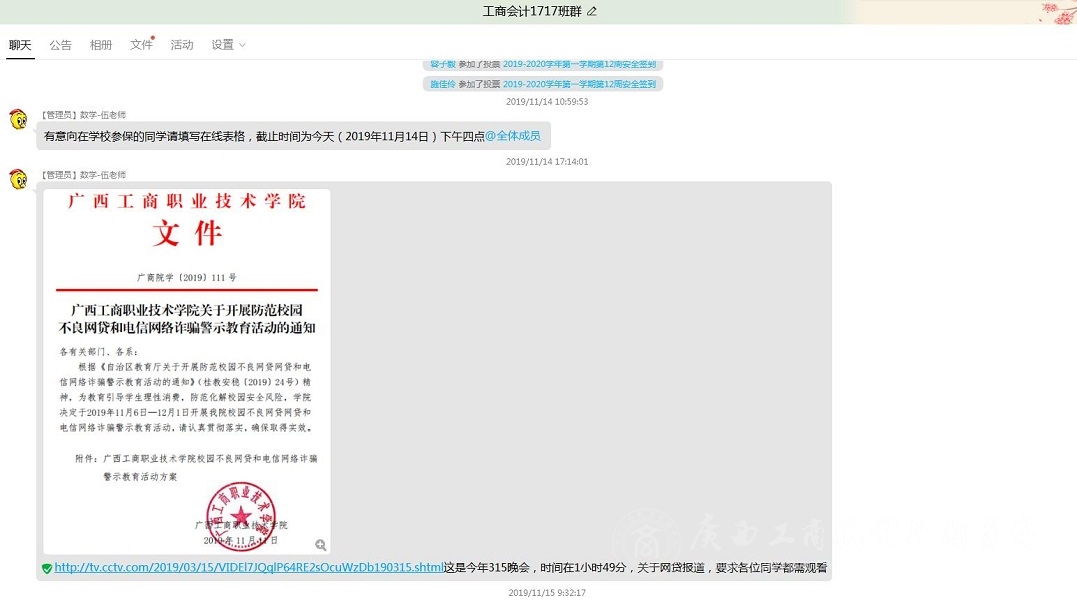This screenshot has height=600, width=1077.
Task: Click the timestamp 2019/11/14 17:14:01
Action: 547,162
